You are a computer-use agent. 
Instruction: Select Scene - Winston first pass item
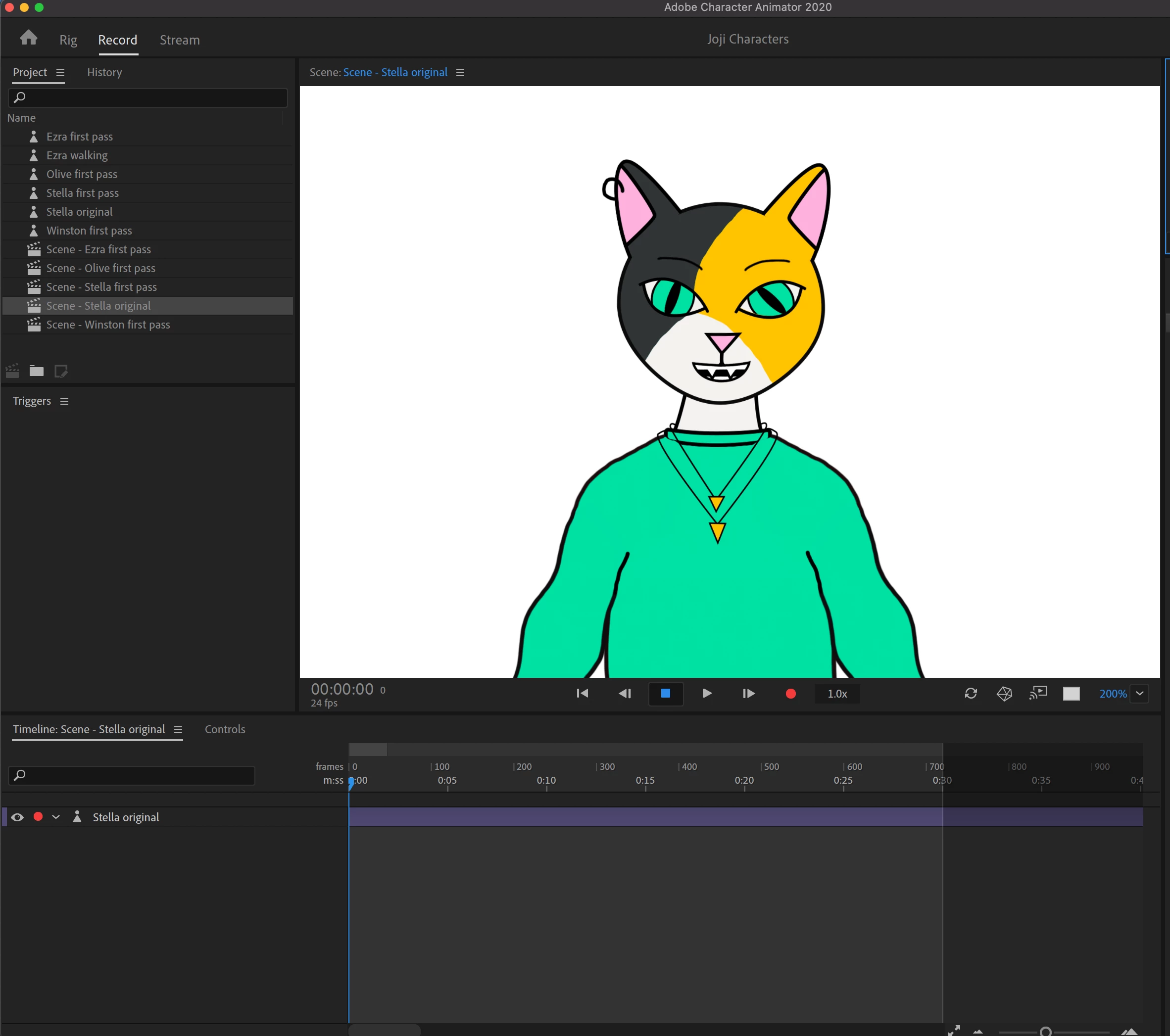click(108, 325)
